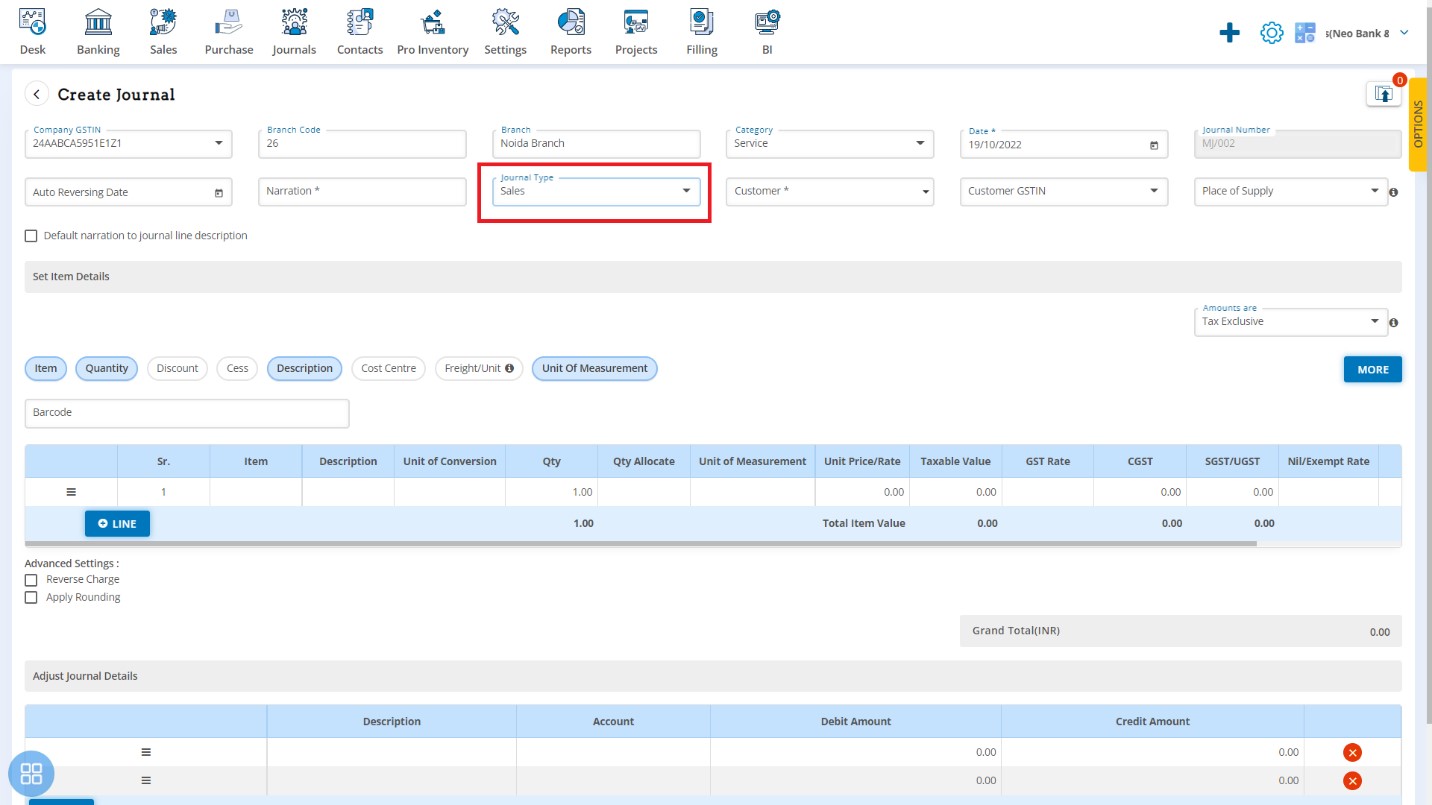Tick the Apply Rounding checkbox

tap(31, 598)
